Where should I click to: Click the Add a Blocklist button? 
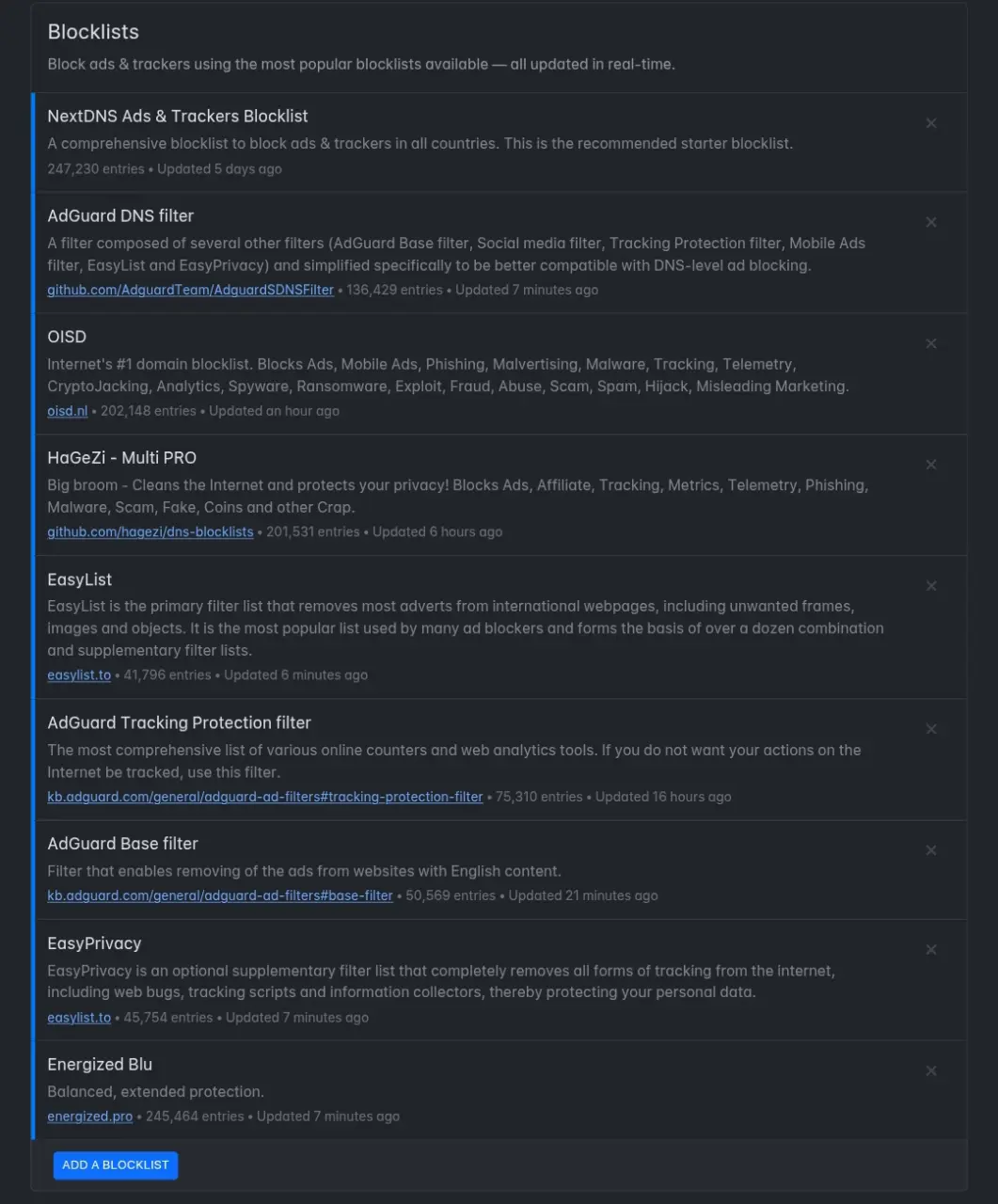pyautogui.click(x=116, y=1164)
